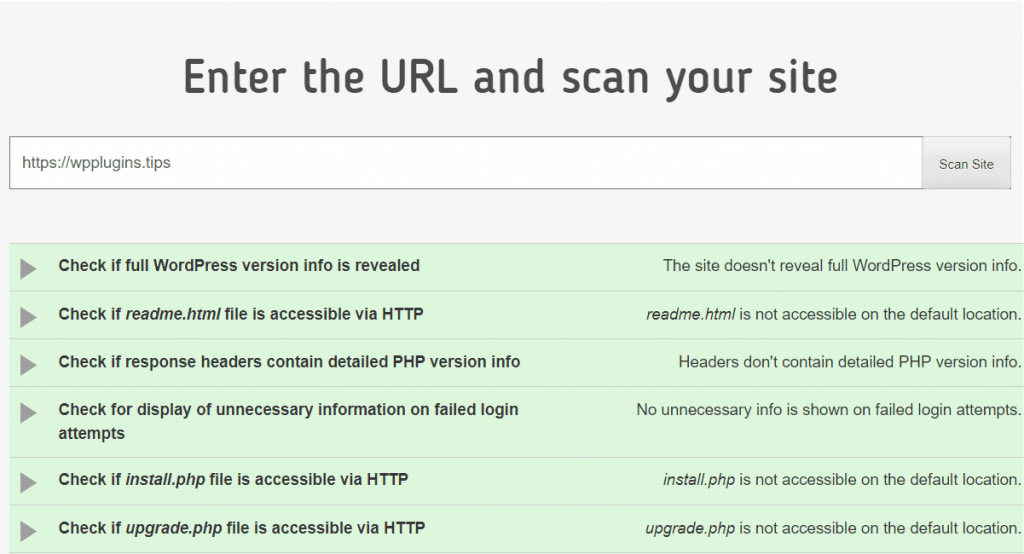Screen dimensions: 1024x554
Task: Click the "install.php is not accessible" result text
Action: pos(841,480)
